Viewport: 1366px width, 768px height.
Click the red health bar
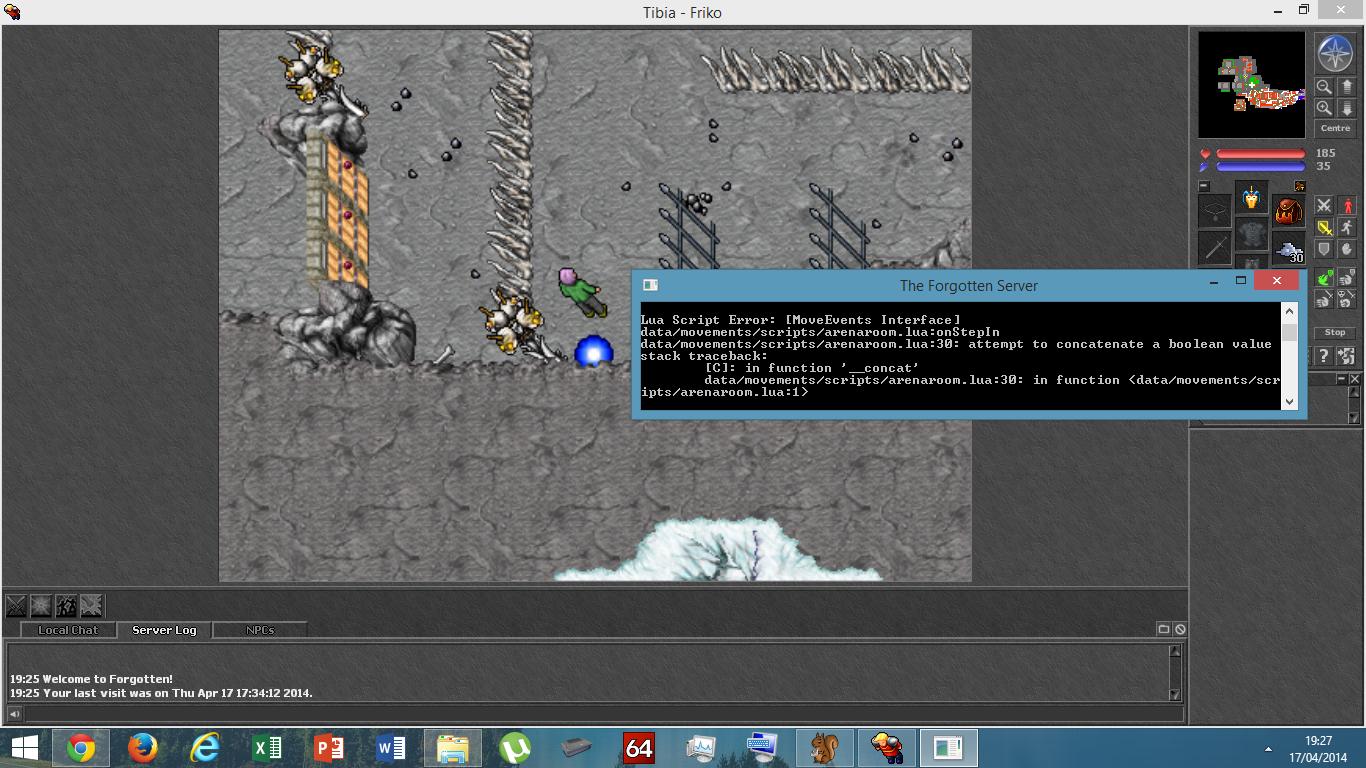click(1261, 153)
